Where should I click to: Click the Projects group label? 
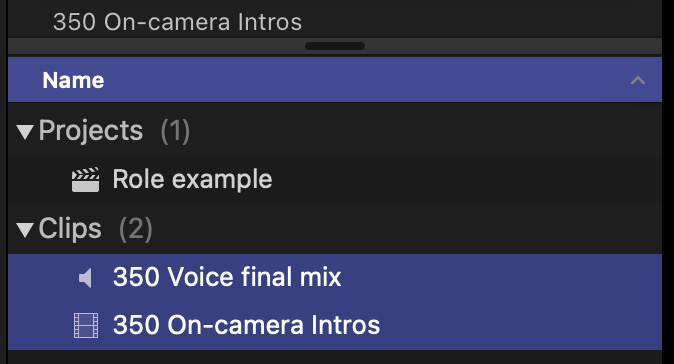pos(91,130)
